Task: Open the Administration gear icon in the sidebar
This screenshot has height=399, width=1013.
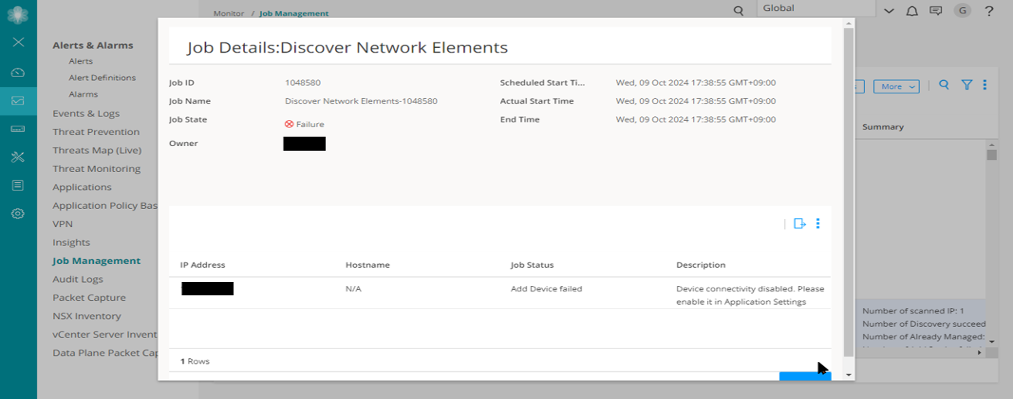Action: coord(18,214)
